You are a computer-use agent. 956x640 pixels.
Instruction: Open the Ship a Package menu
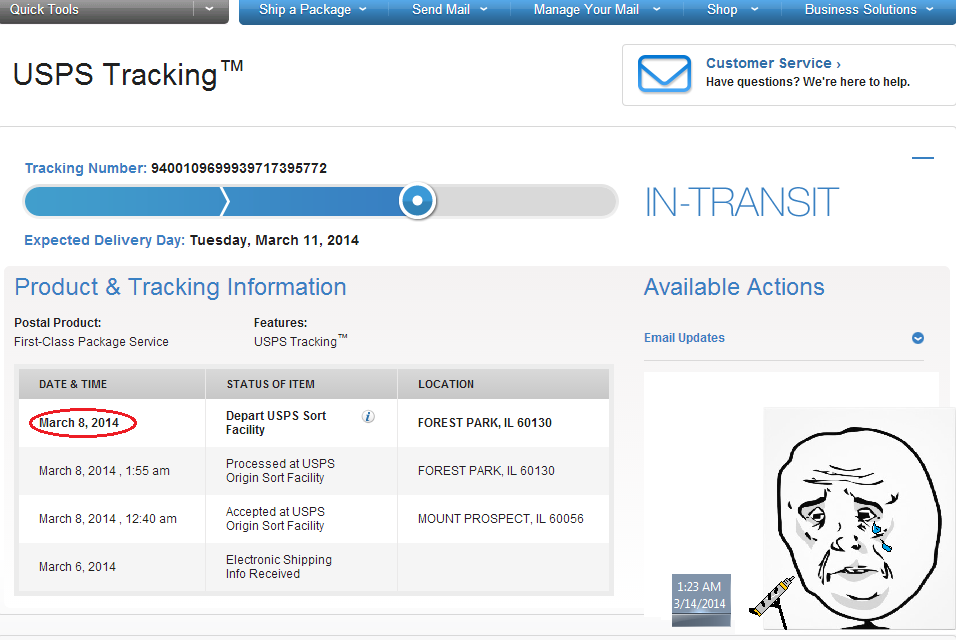coord(313,10)
